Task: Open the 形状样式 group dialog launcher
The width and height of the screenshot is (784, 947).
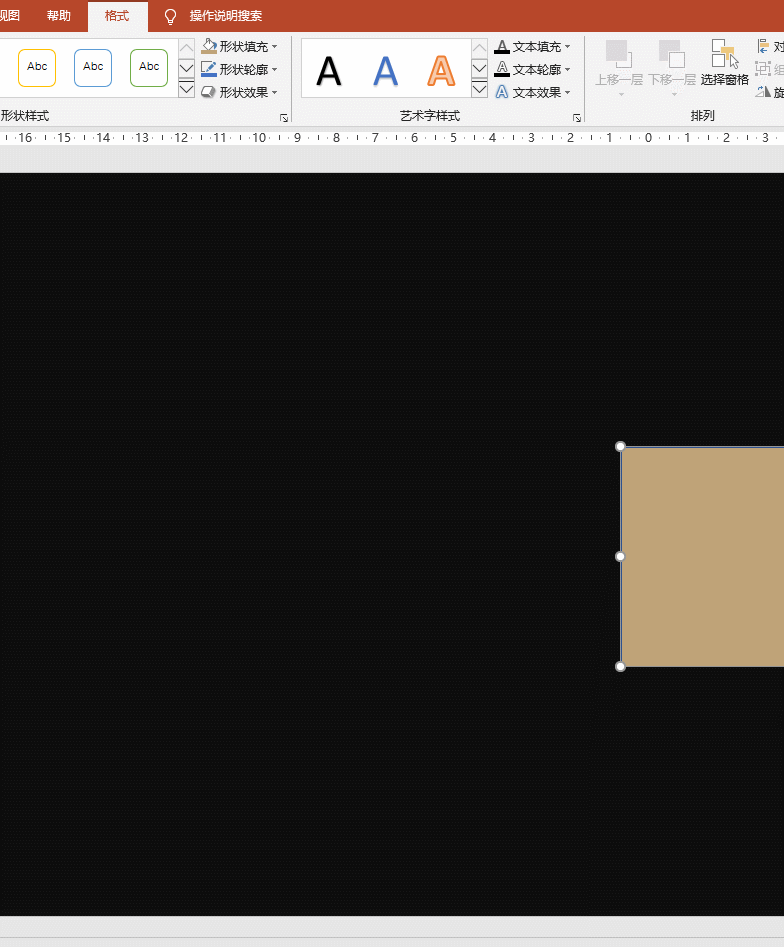Action: click(284, 118)
